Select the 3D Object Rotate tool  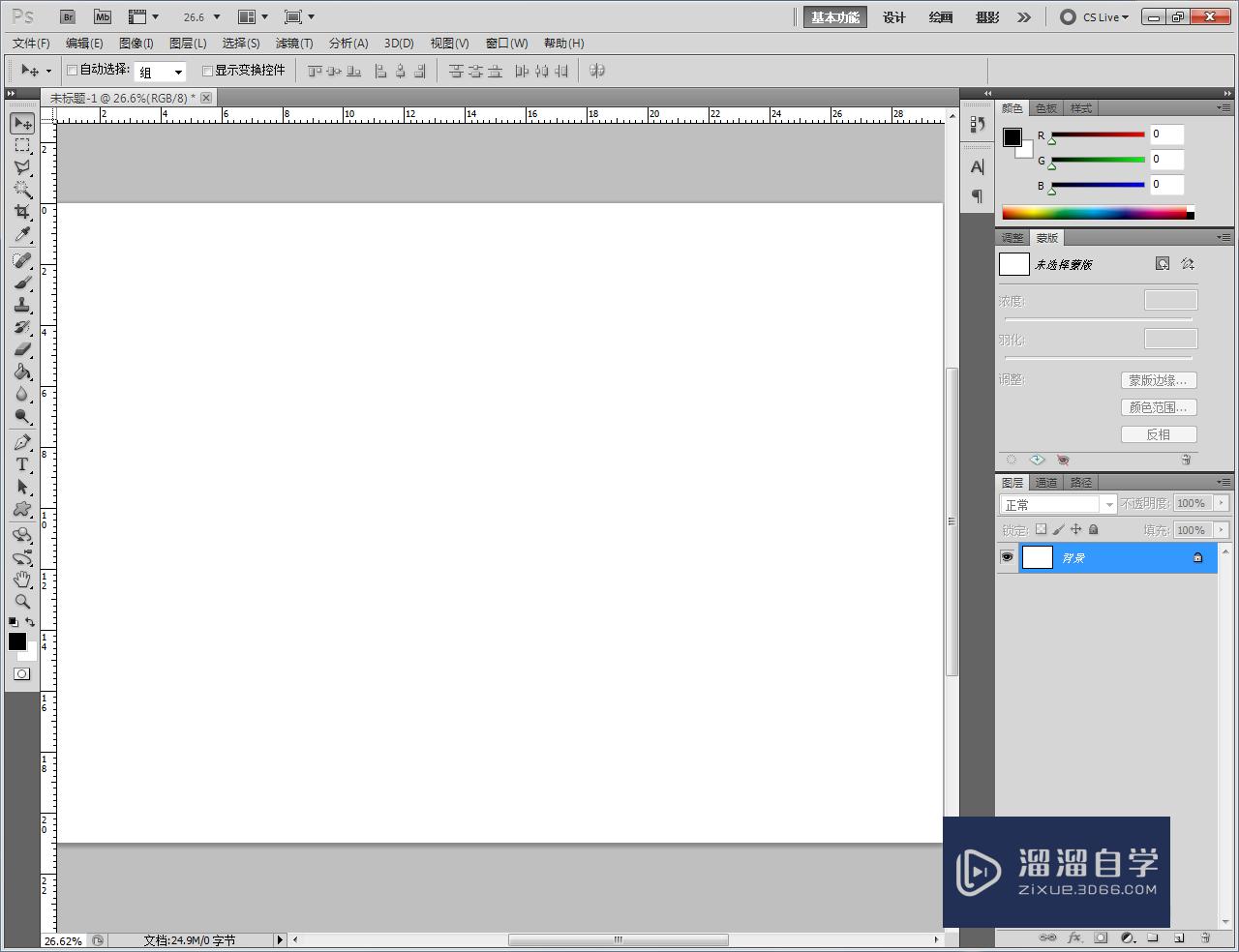(22, 535)
